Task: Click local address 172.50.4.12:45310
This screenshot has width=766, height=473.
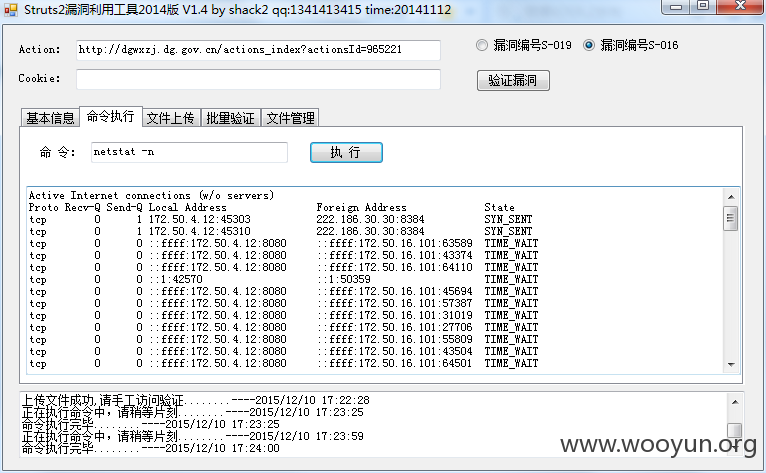Action: tap(199, 231)
